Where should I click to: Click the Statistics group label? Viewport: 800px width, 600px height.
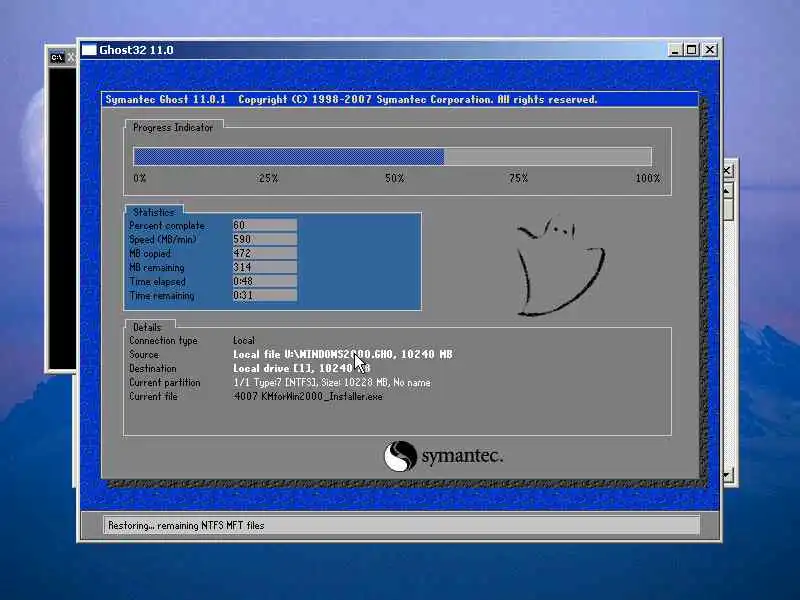coord(154,212)
